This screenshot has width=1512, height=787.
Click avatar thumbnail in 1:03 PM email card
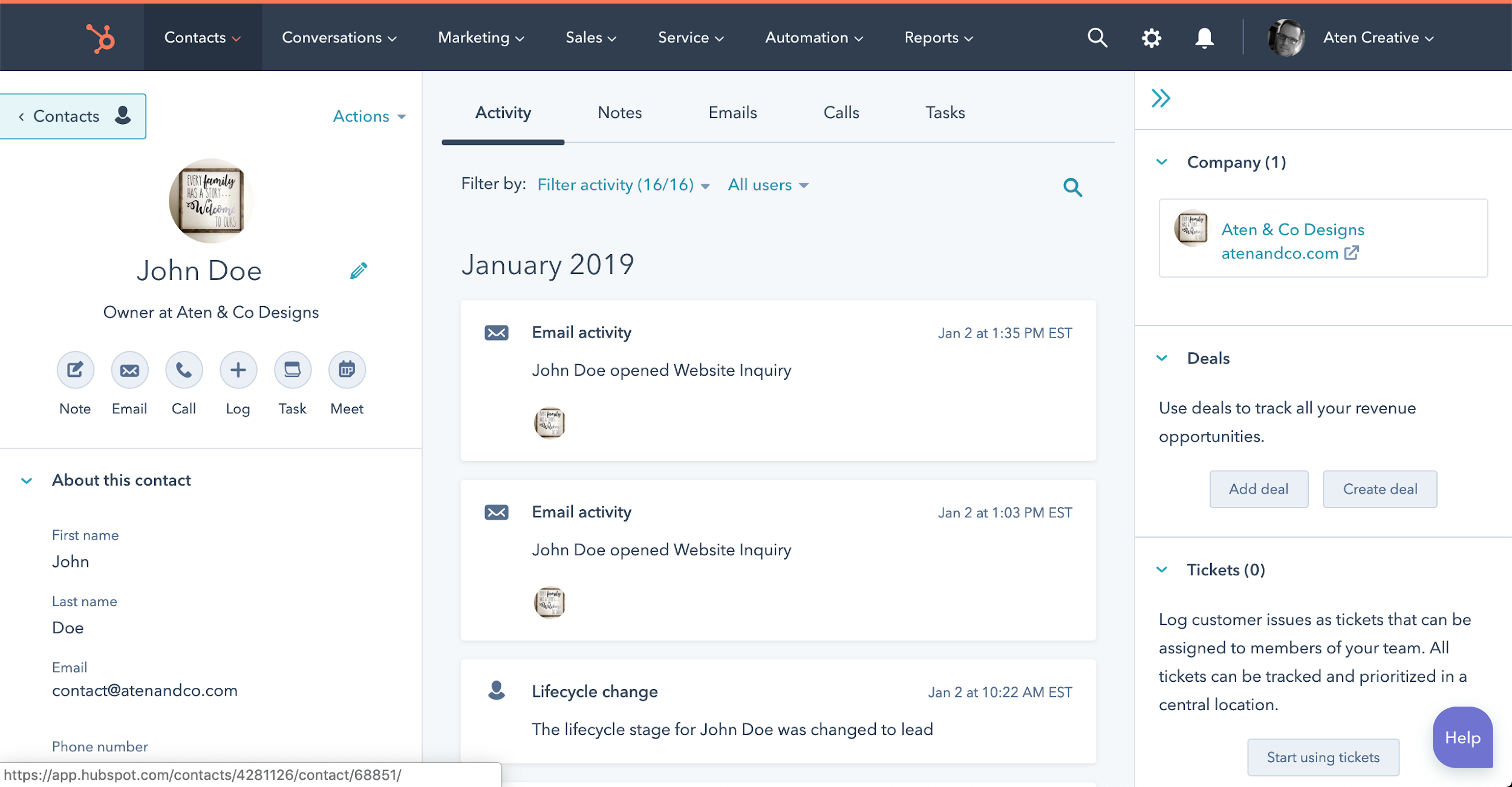[549, 602]
